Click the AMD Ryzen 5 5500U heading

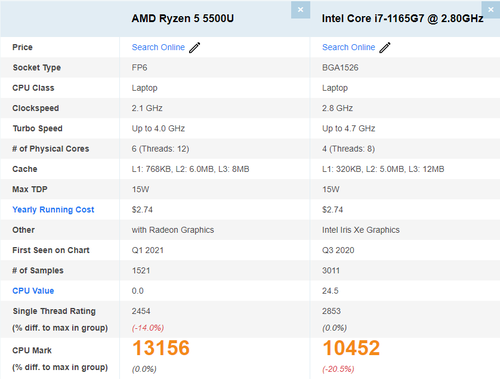(x=183, y=18)
